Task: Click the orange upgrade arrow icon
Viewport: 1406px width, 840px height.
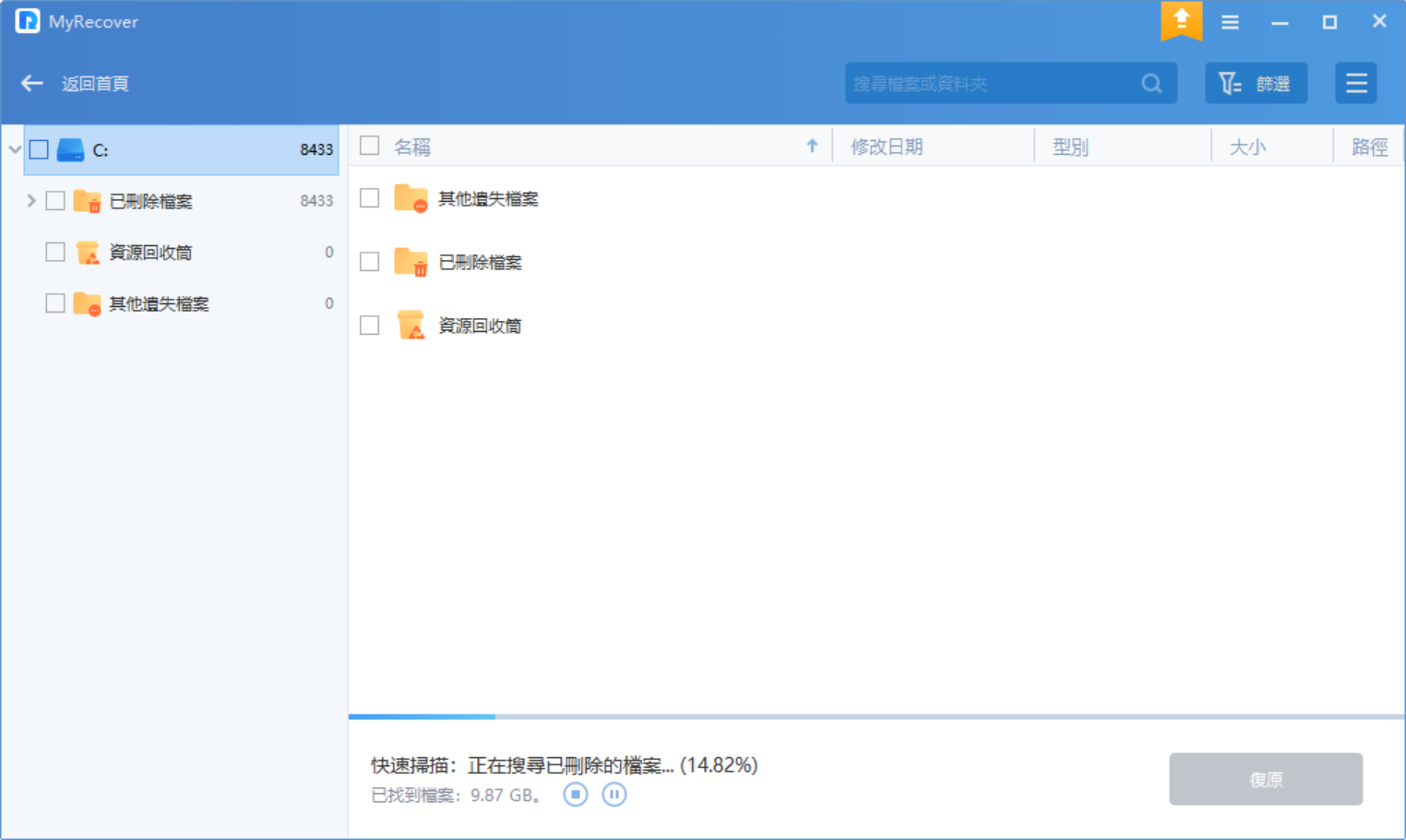Action: tap(1181, 20)
